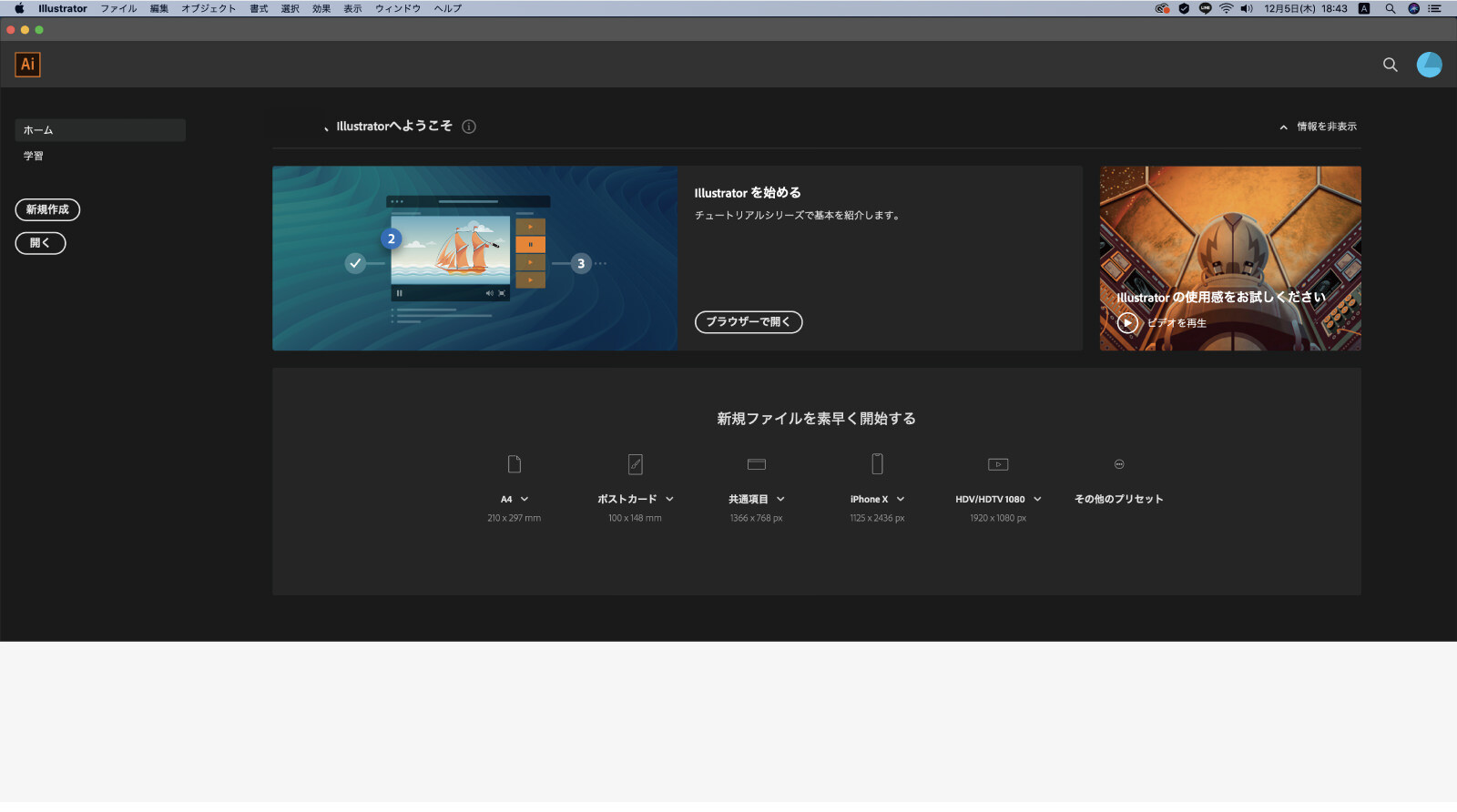Expand the ポストカード preset dropdown chevron
Viewport: 1457px width, 812px height.
[x=669, y=500]
